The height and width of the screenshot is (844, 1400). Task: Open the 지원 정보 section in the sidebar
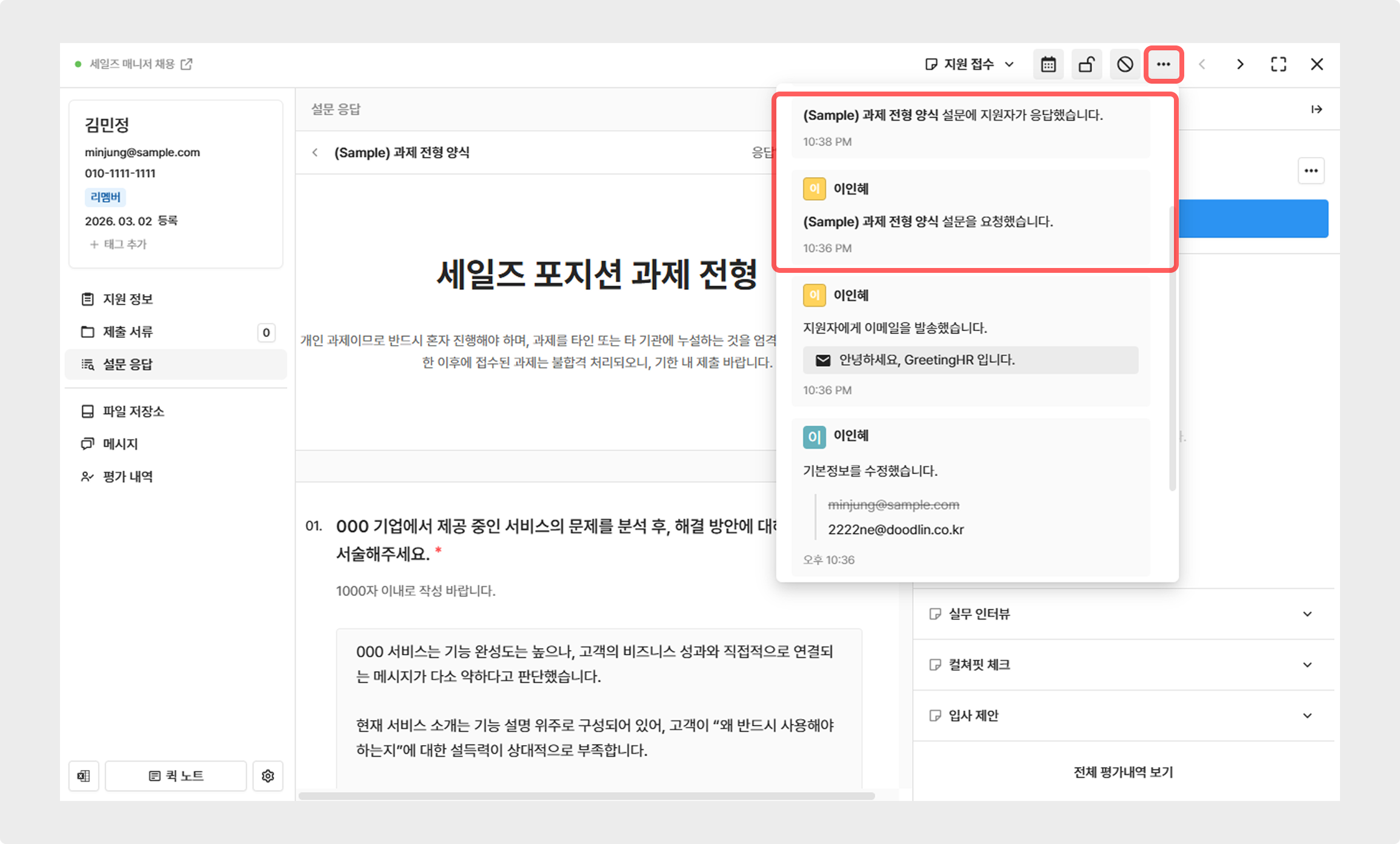176,299
